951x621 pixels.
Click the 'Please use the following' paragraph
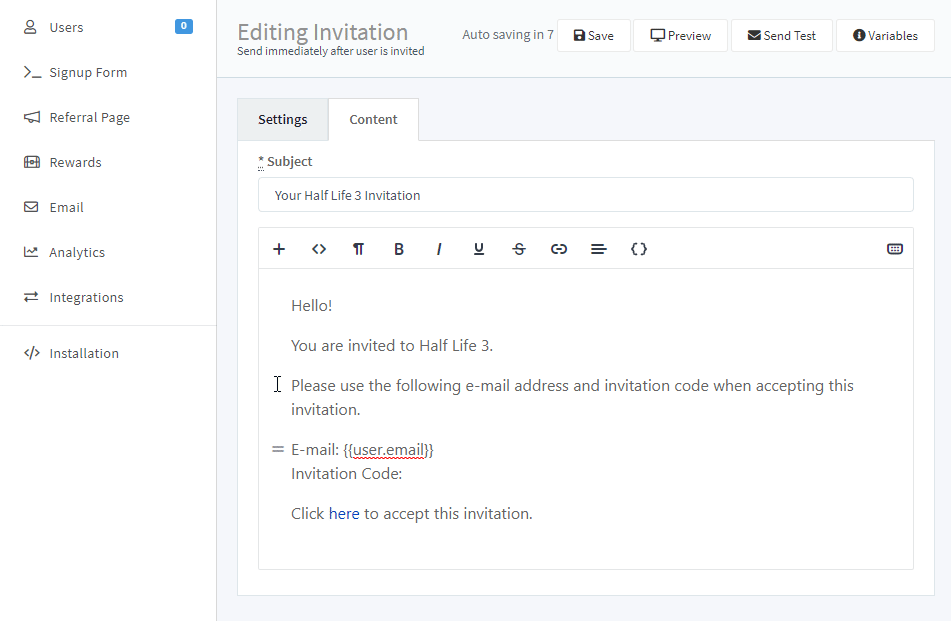[572, 398]
